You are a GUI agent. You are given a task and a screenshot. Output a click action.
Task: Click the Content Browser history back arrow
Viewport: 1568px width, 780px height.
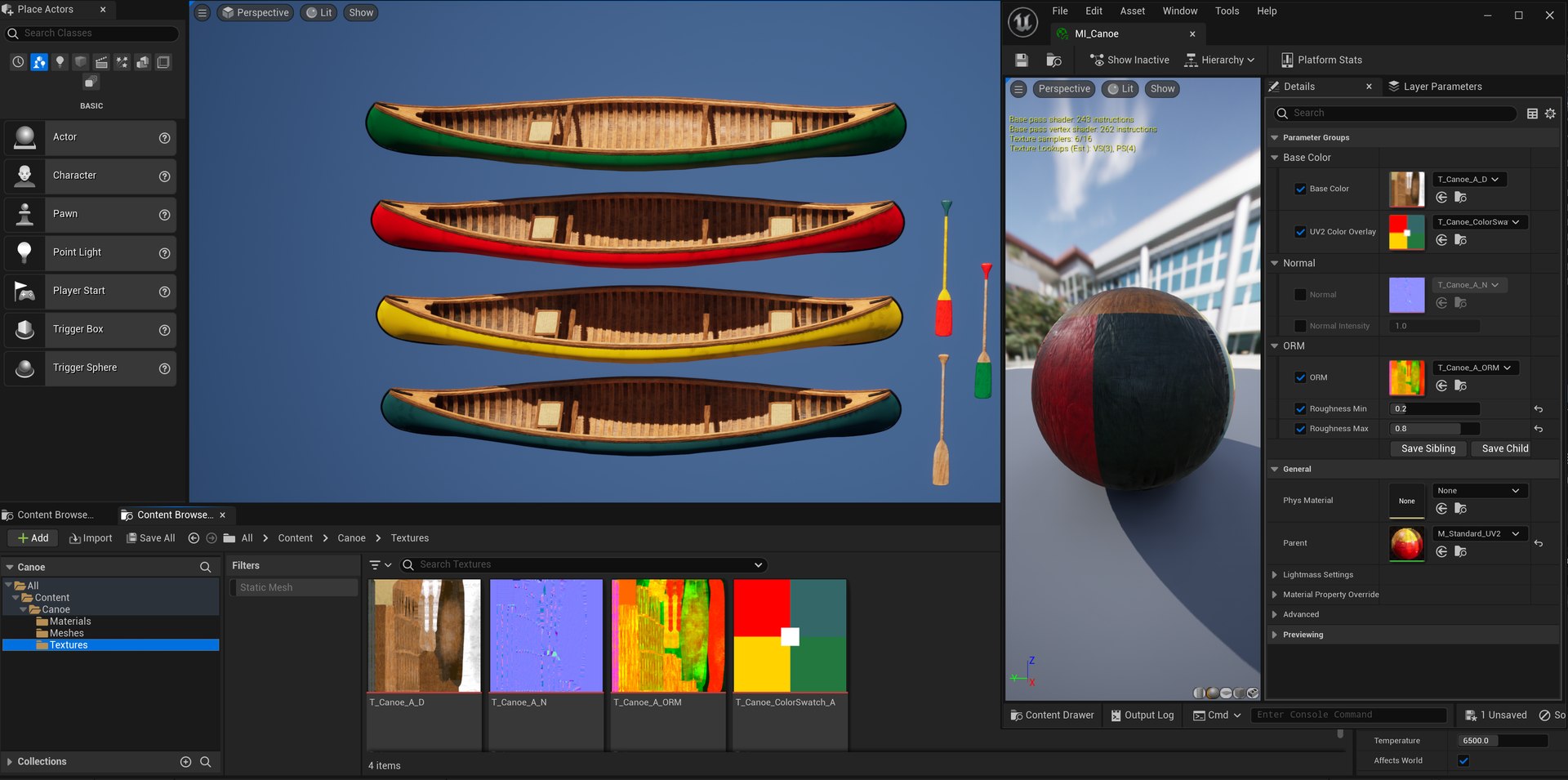coord(194,538)
